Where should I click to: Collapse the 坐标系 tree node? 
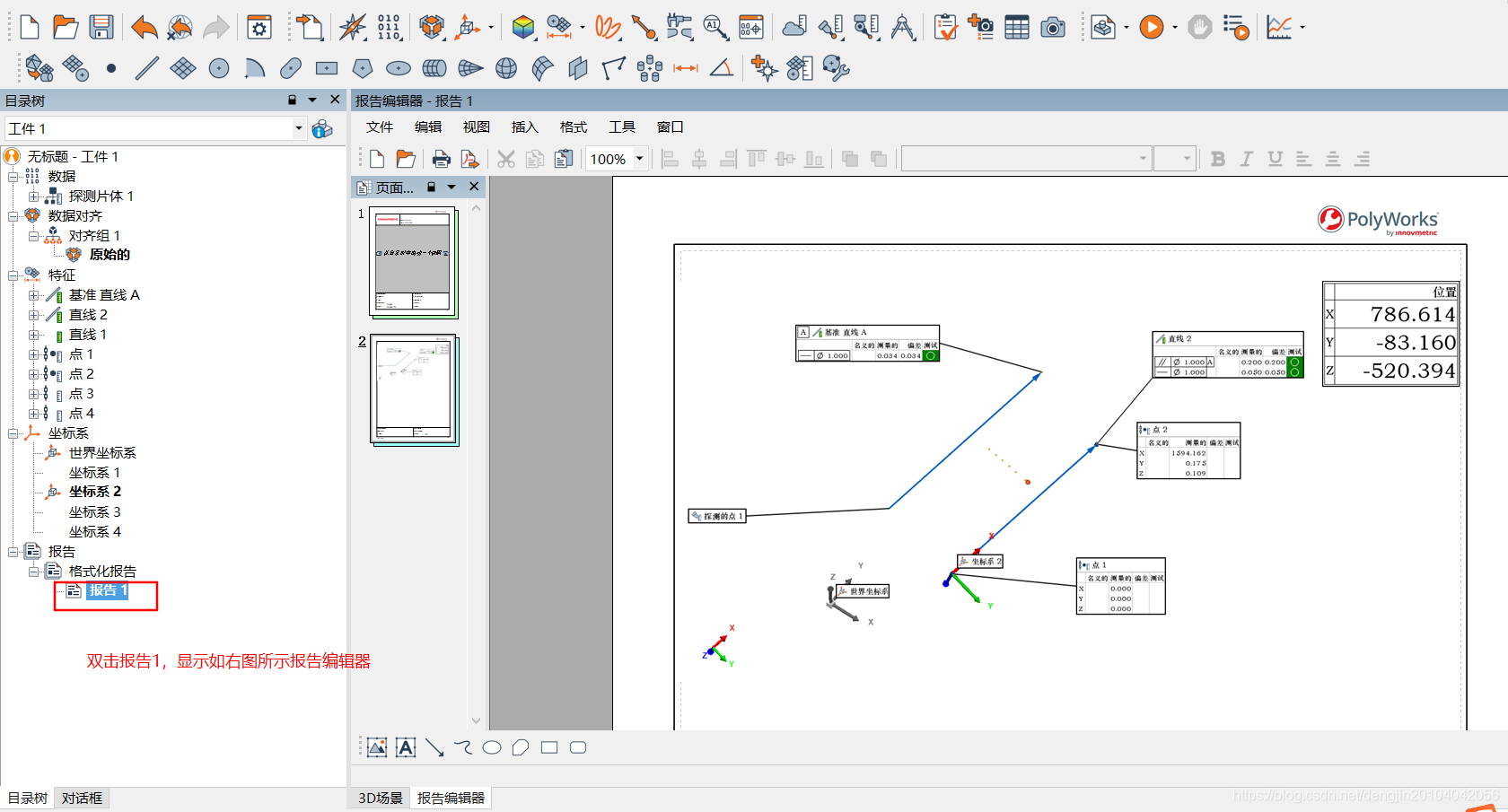(x=13, y=432)
